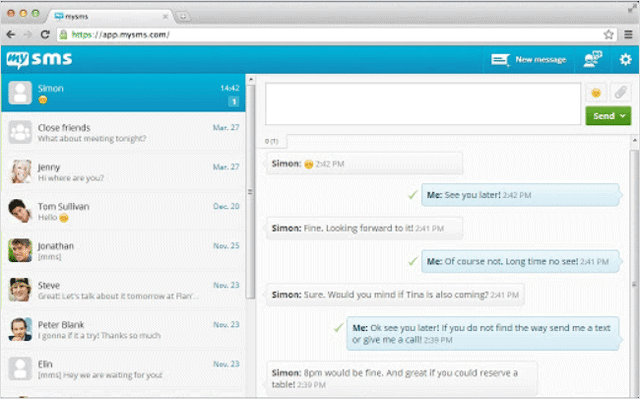The height and width of the screenshot is (399, 640).
Task: Bookmark the page with the star icon
Action: 608,35
